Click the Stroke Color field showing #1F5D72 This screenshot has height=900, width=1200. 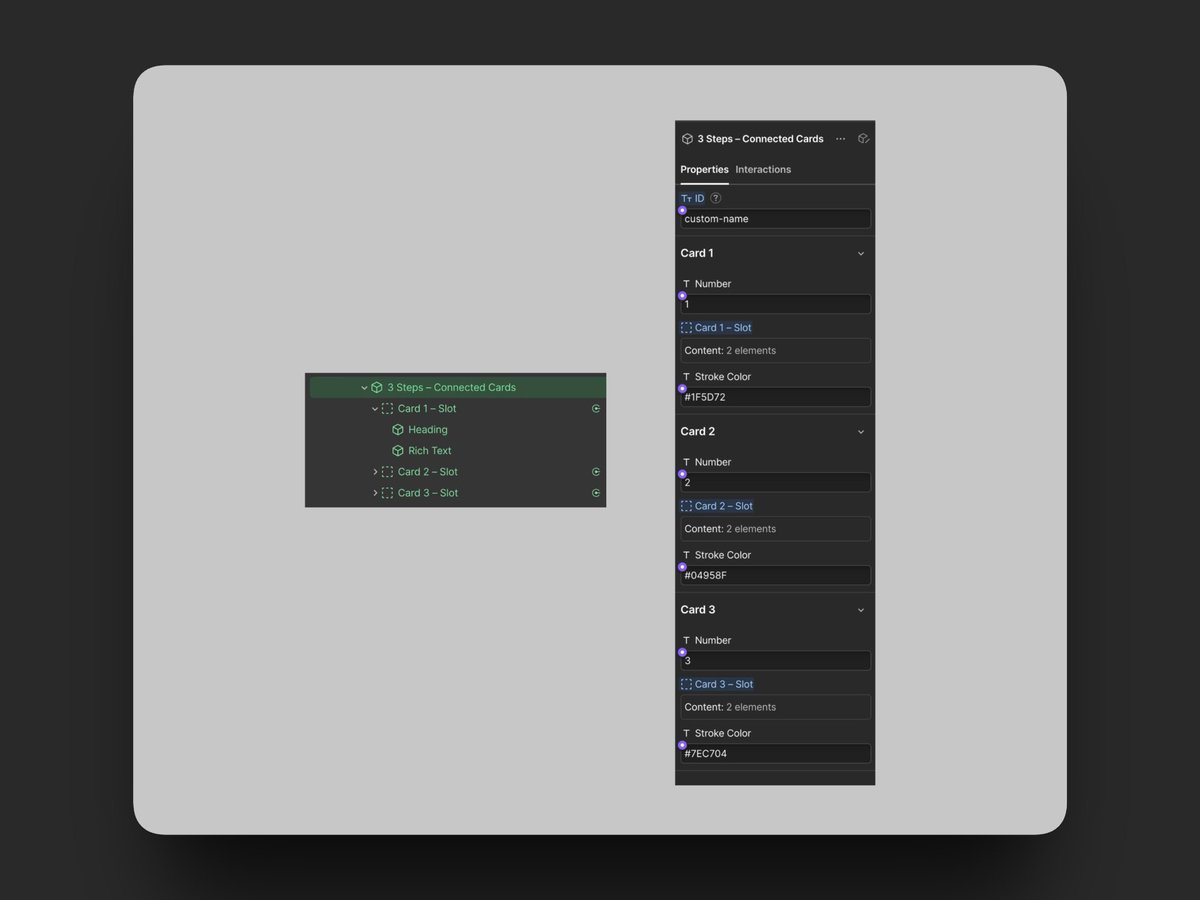[x=775, y=397]
